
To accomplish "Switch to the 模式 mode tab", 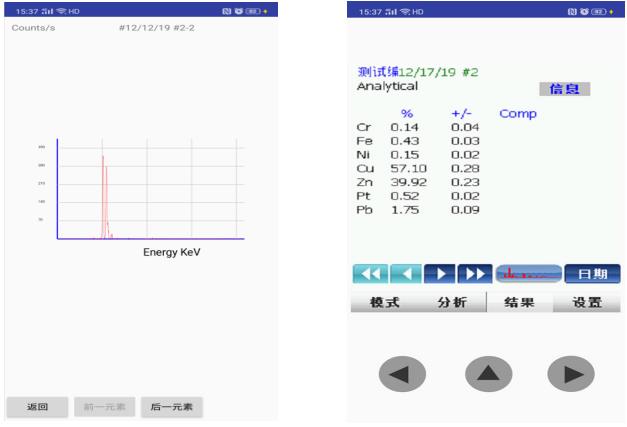I will (384, 303).
